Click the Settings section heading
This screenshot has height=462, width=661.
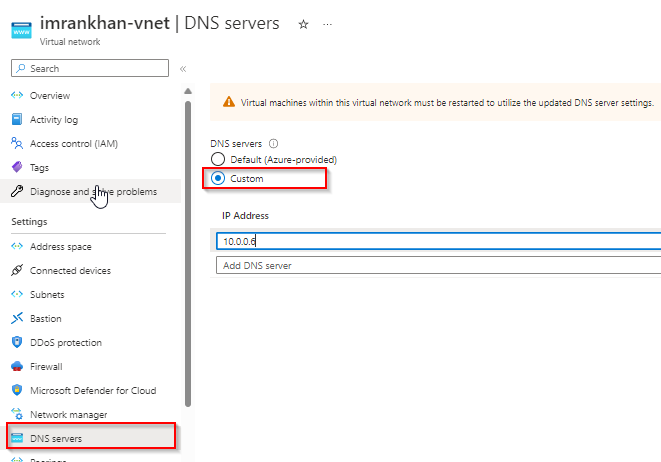pos(30,222)
